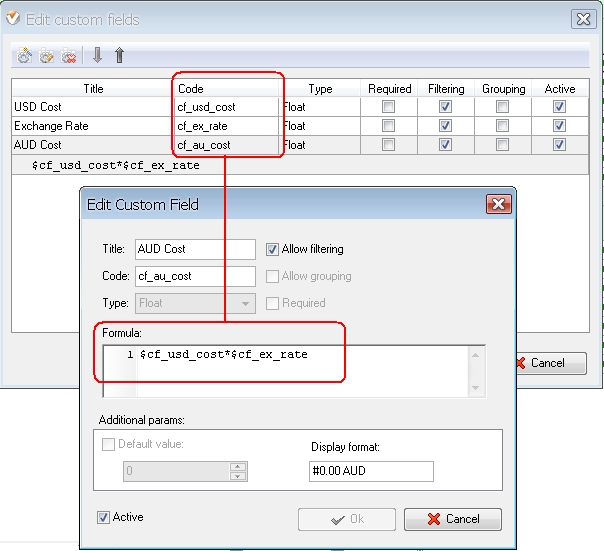Toggle the Allow filtering checkbox
The width and height of the screenshot is (604, 551).
tap(273, 249)
